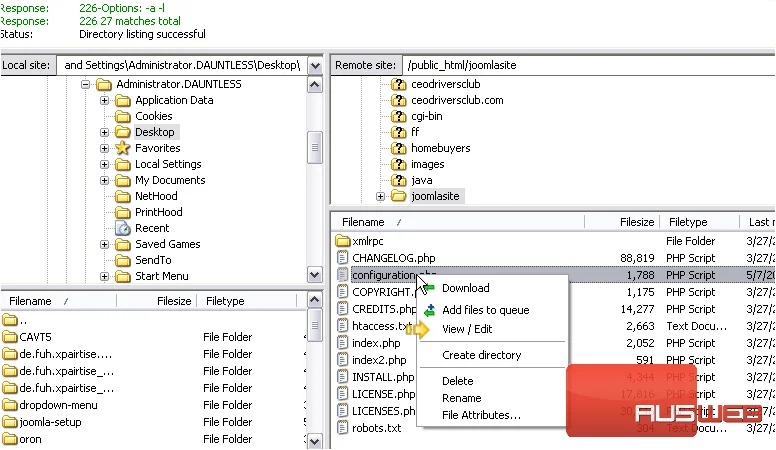Click the joomla-setup local folder icon
This screenshot has height=450, width=776.
pyautogui.click(x=9, y=422)
